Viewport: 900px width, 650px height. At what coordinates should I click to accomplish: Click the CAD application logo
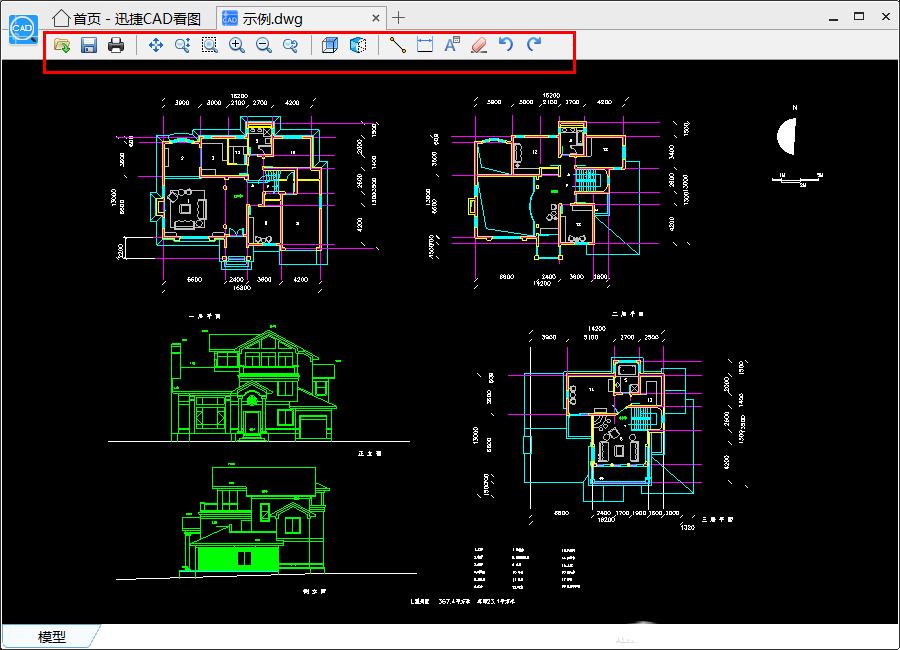pyautogui.click(x=23, y=29)
